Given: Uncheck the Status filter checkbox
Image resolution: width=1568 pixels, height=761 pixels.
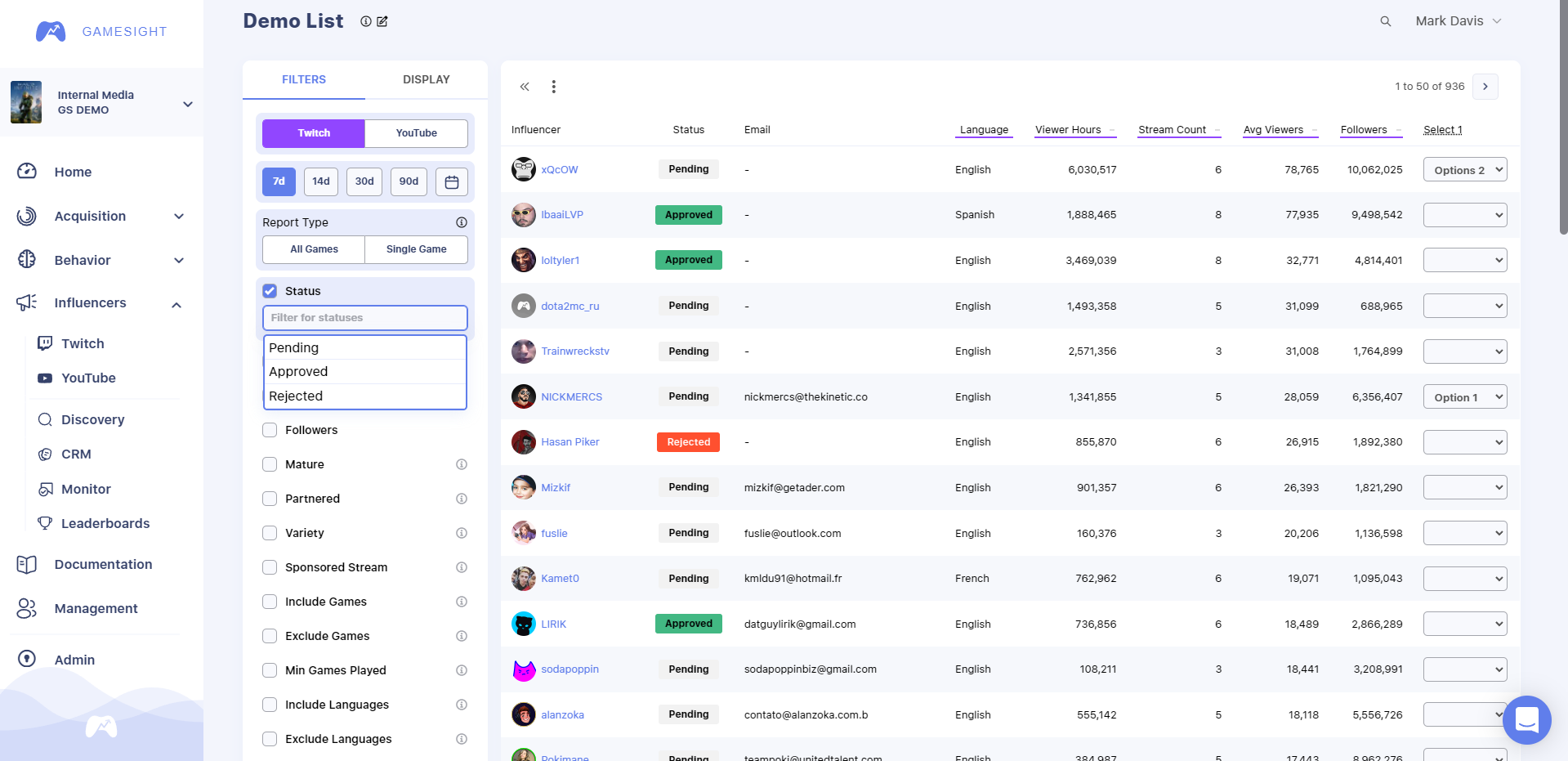Looking at the screenshot, I should pyautogui.click(x=270, y=291).
